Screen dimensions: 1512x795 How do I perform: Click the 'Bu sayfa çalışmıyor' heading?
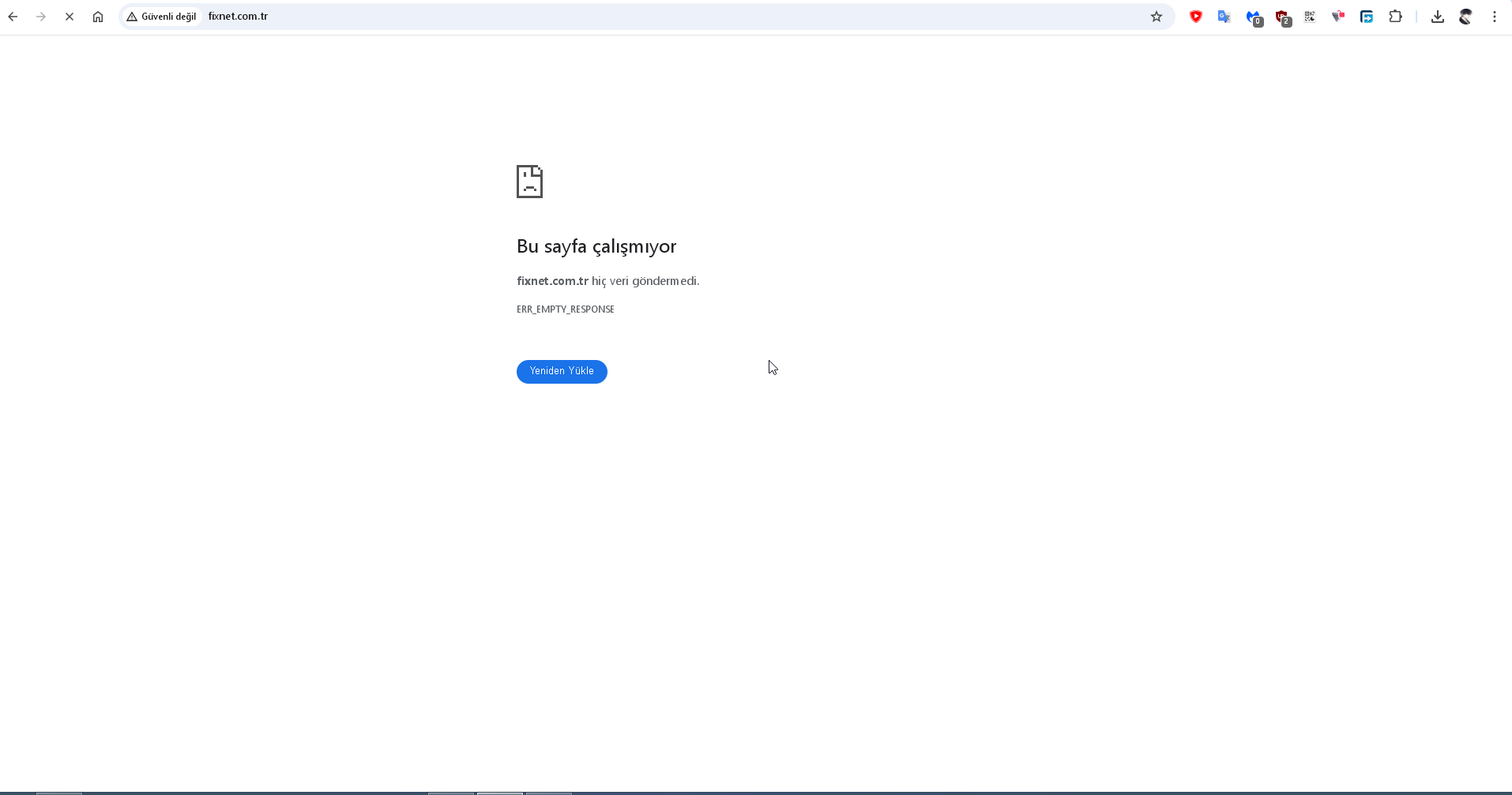click(x=596, y=246)
